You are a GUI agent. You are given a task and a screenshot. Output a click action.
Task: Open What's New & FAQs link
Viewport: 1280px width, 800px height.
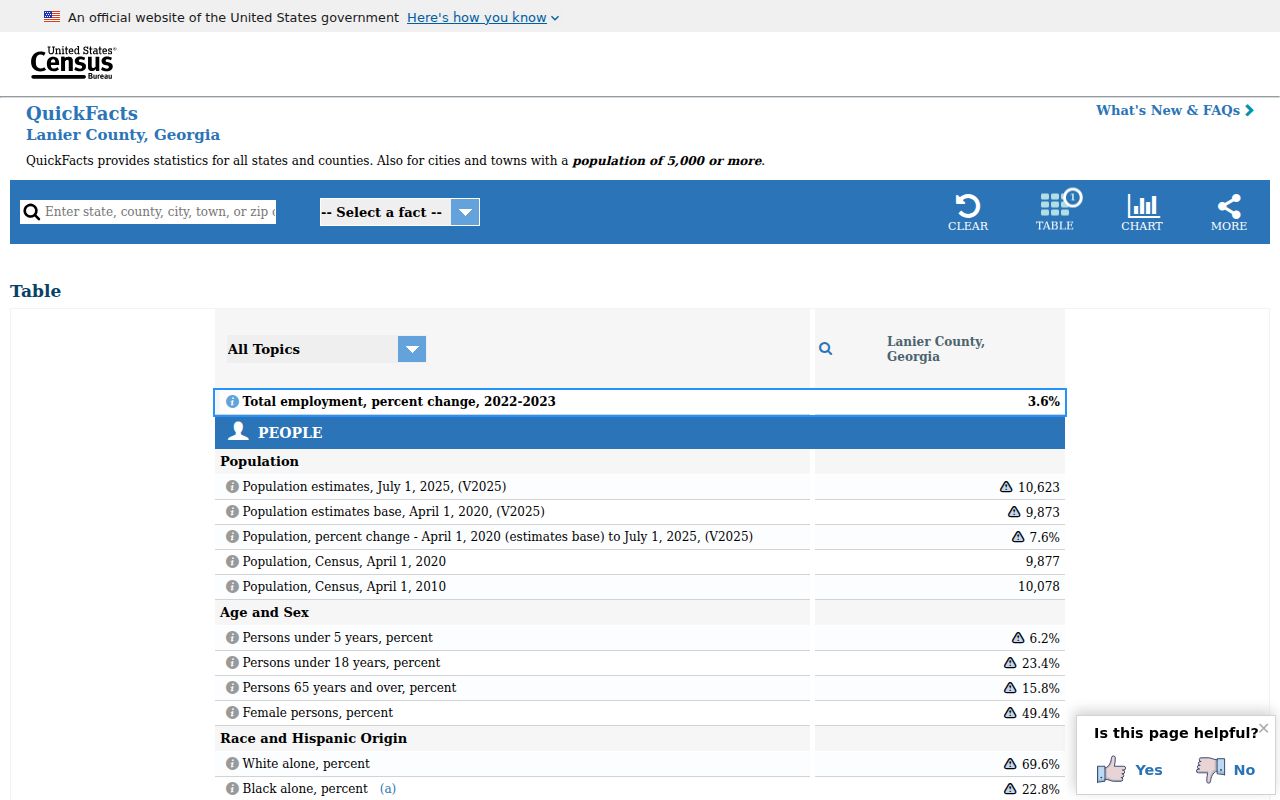coord(1175,110)
